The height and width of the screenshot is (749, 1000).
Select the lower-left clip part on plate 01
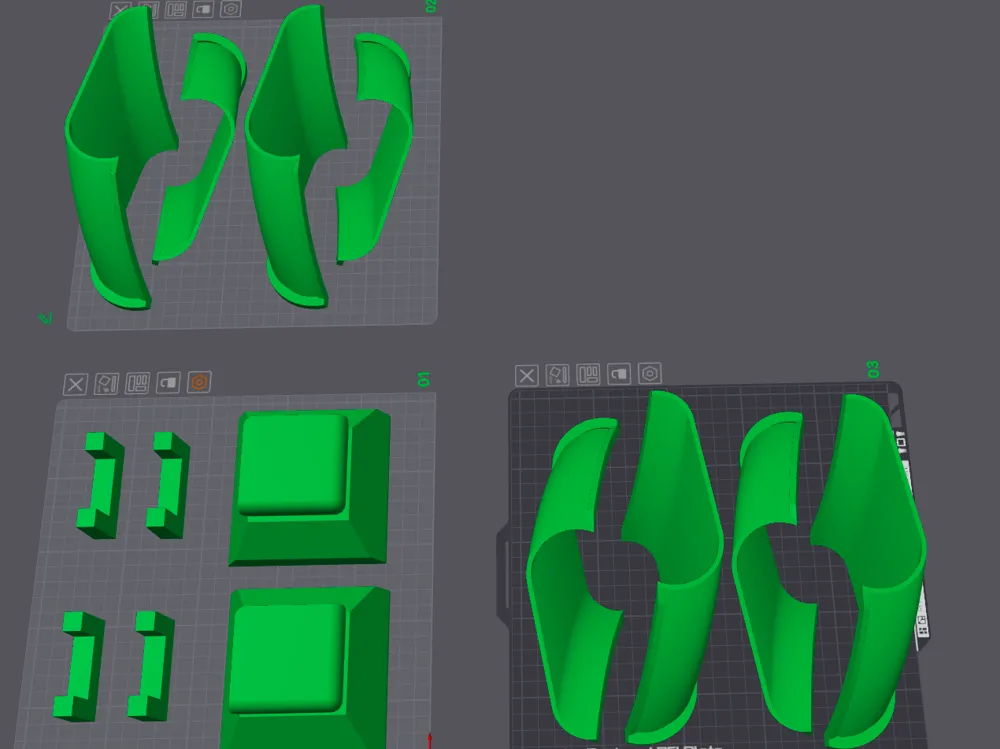pyautogui.click(x=79, y=666)
